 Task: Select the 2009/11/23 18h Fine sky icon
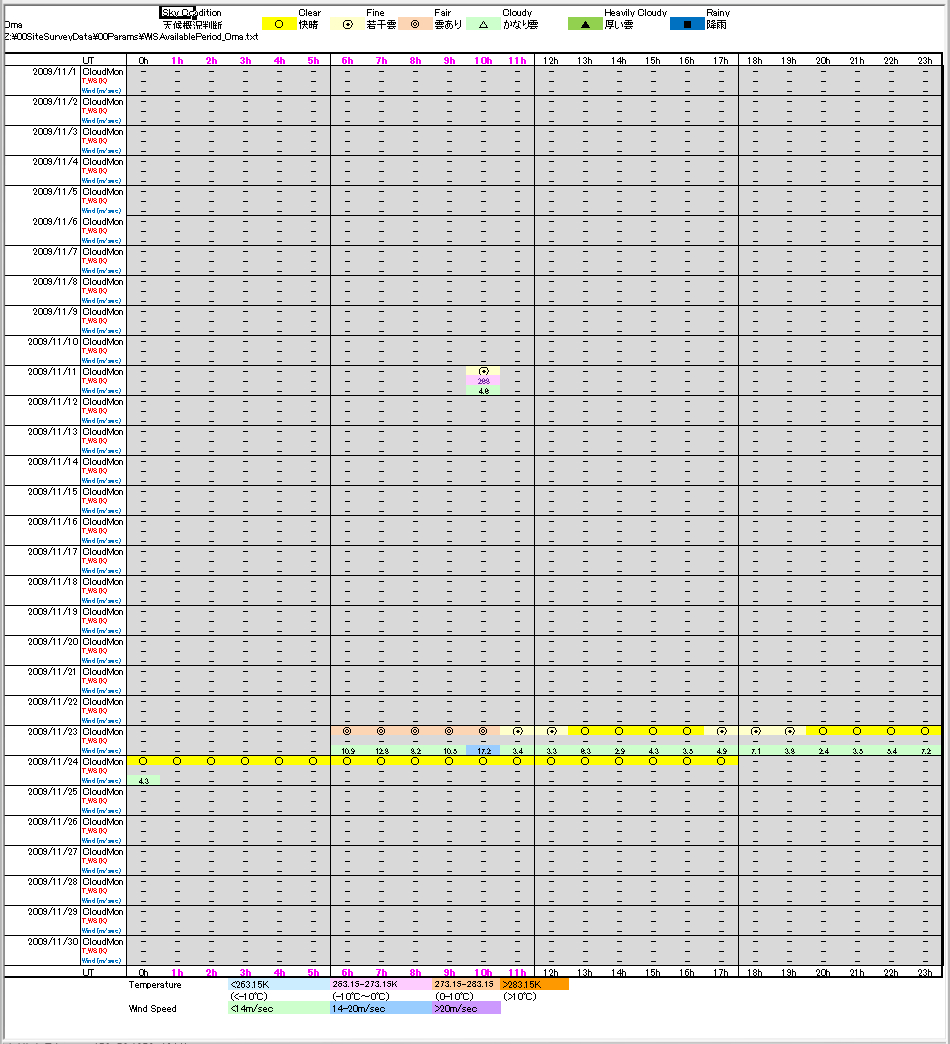click(755, 731)
